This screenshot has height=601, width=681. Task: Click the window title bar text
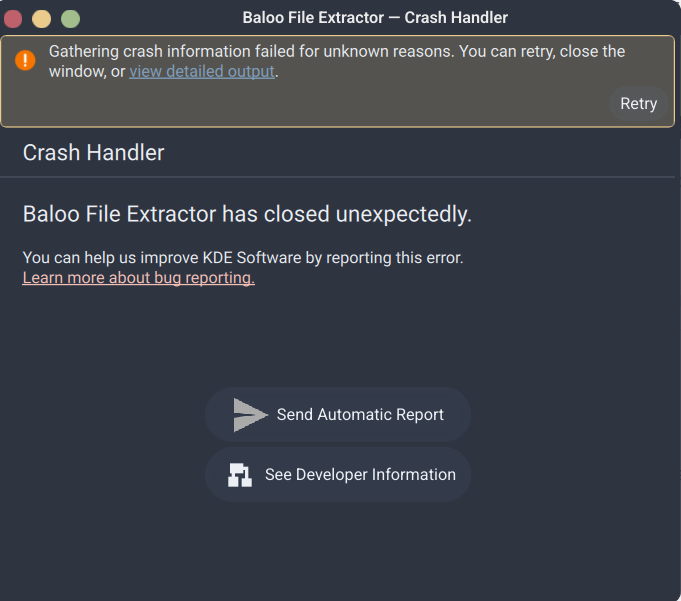point(375,18)
